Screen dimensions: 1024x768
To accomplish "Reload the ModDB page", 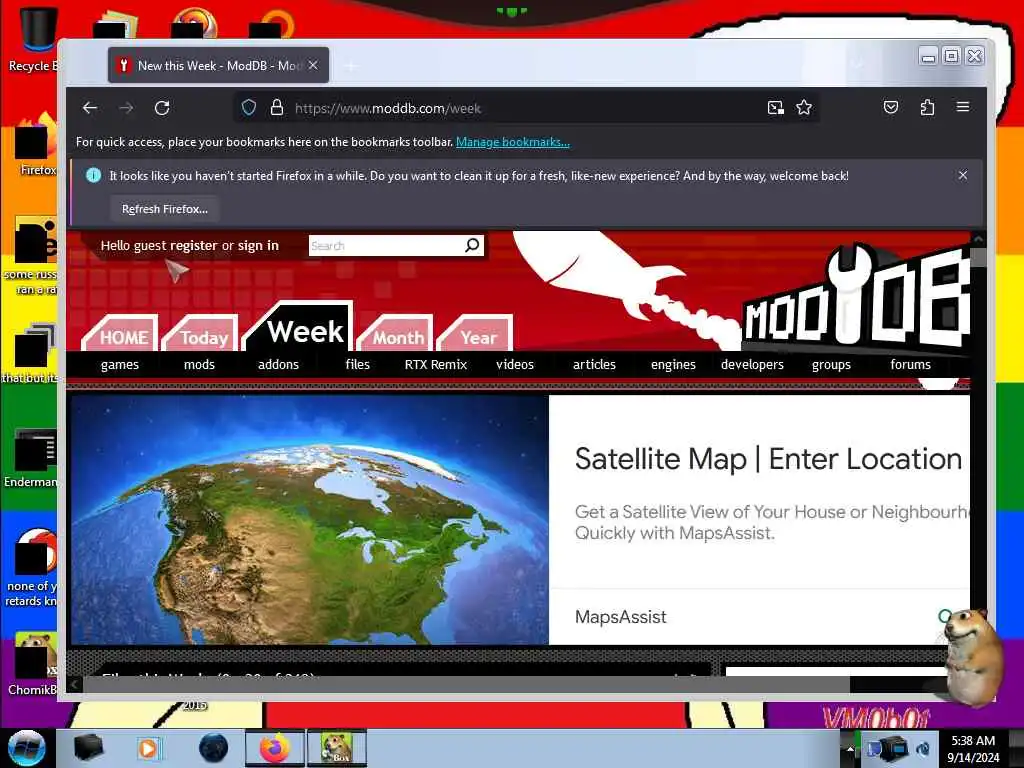I will (x=162, y=108).
